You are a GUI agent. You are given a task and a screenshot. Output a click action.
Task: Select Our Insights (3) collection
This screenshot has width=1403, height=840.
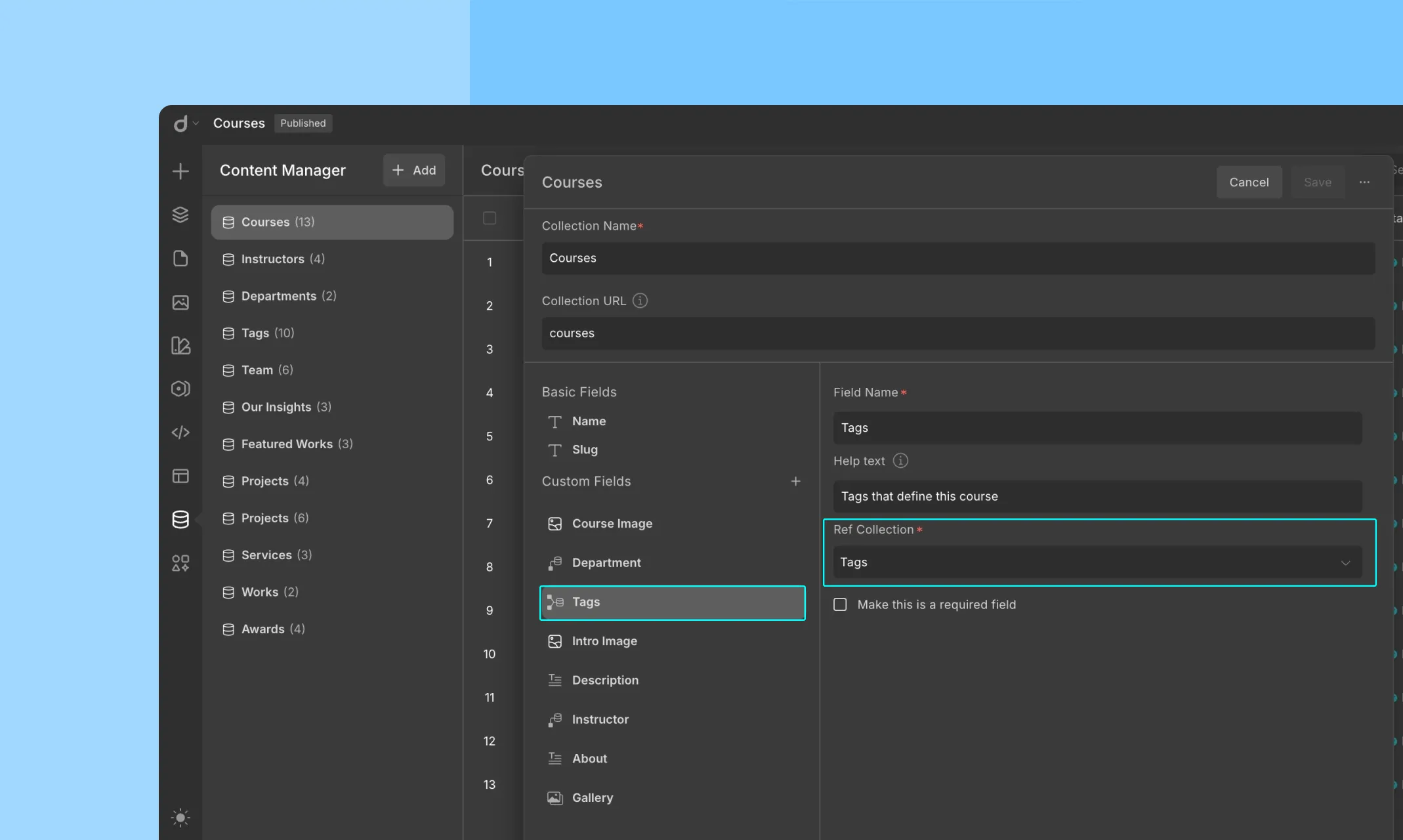[x=332, y=407]
